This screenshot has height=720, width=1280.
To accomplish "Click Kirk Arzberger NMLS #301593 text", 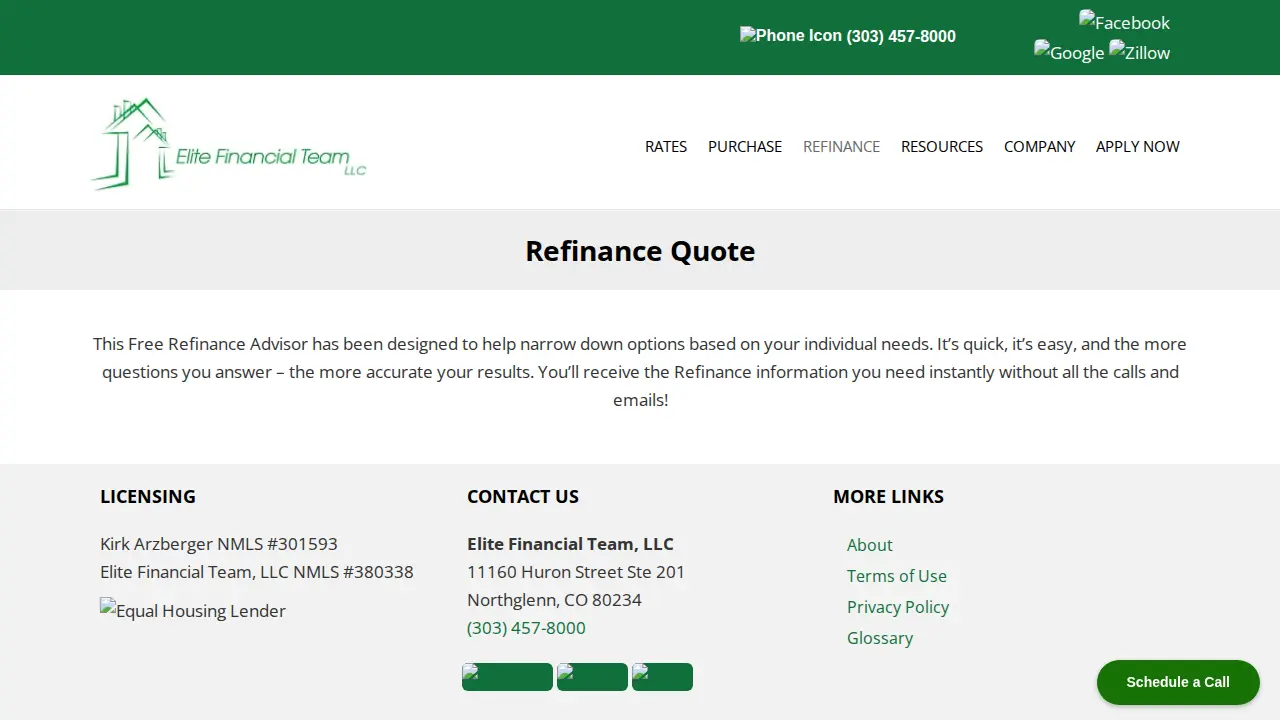I will [x=219, y=544].
